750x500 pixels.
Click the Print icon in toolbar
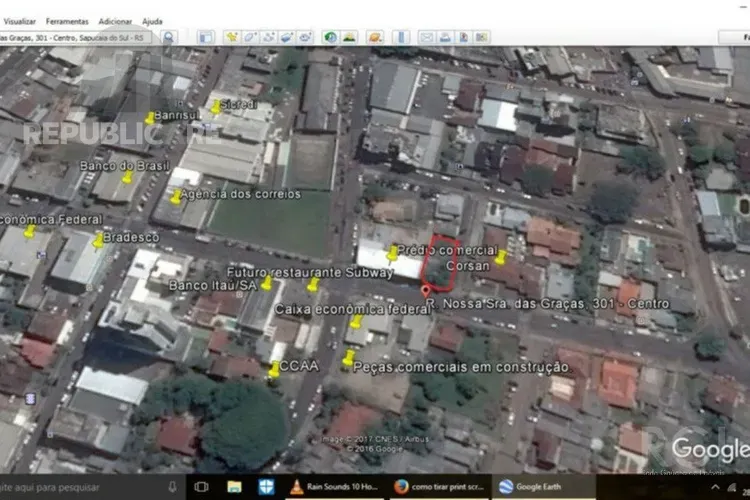click(445, 37)
